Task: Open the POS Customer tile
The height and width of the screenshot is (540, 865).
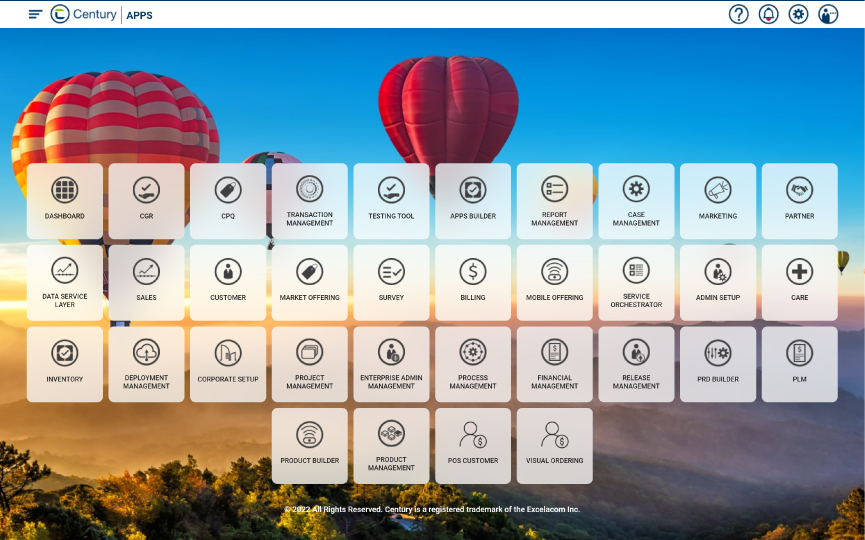Action: [473, 446]
